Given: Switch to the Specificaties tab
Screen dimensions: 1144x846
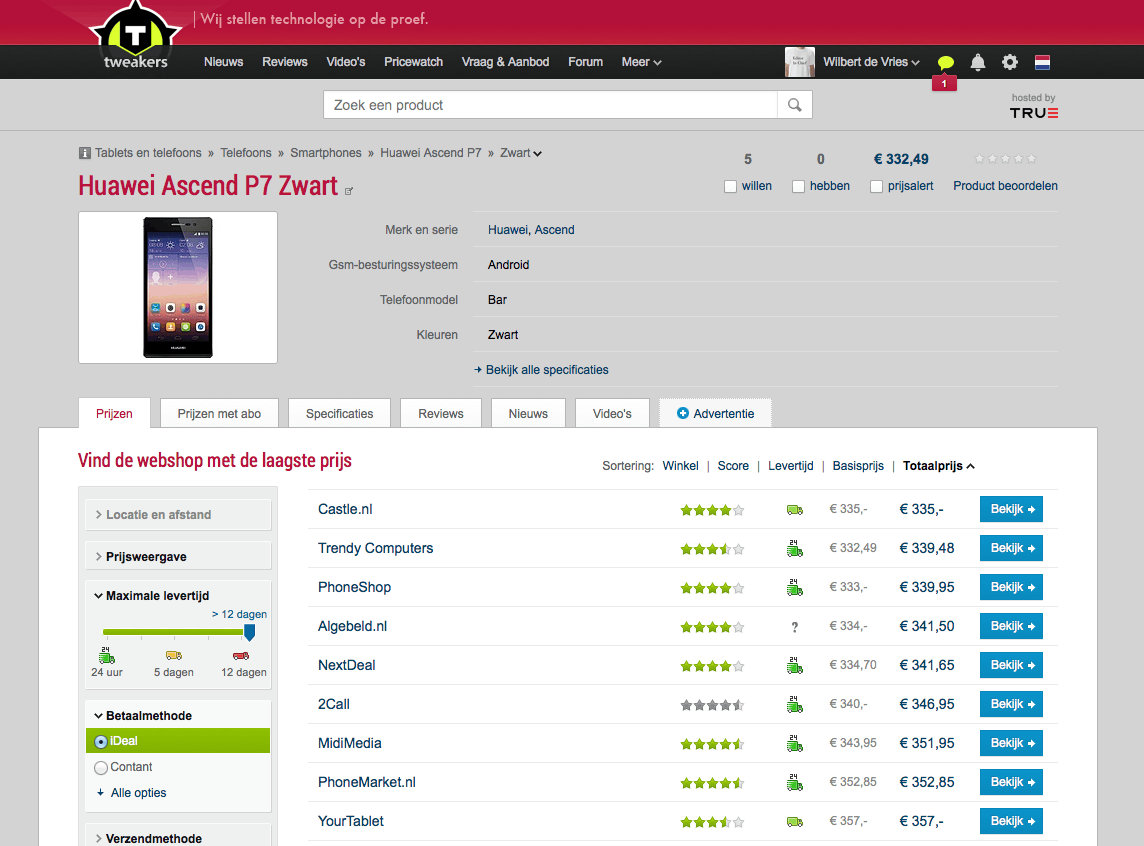Looking at the screenshot, I should (x=339, y=412).
